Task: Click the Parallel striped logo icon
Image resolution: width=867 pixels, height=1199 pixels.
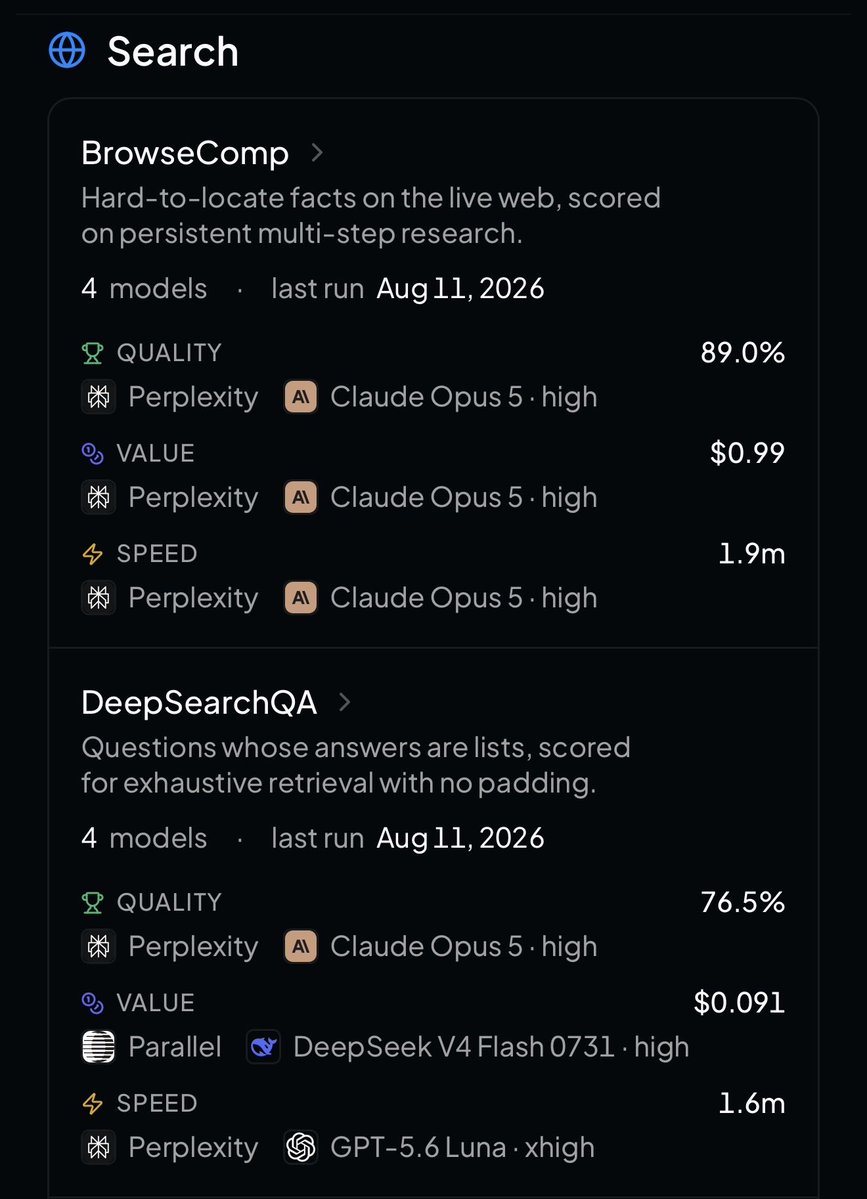Action: coord(99,1047)
